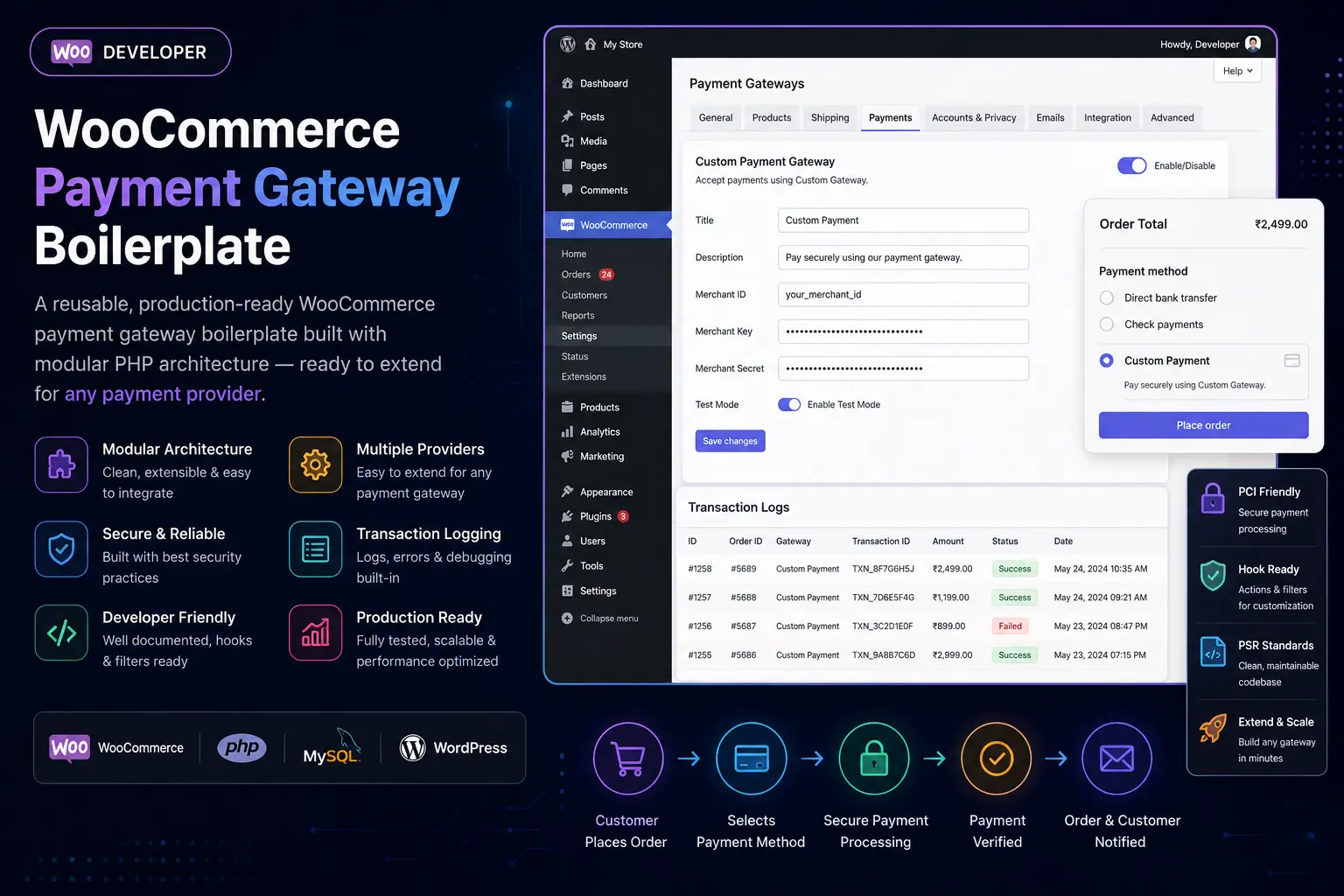
Task: Select Direct bank transfer payment method
Action: click(x=1107, y=297)
